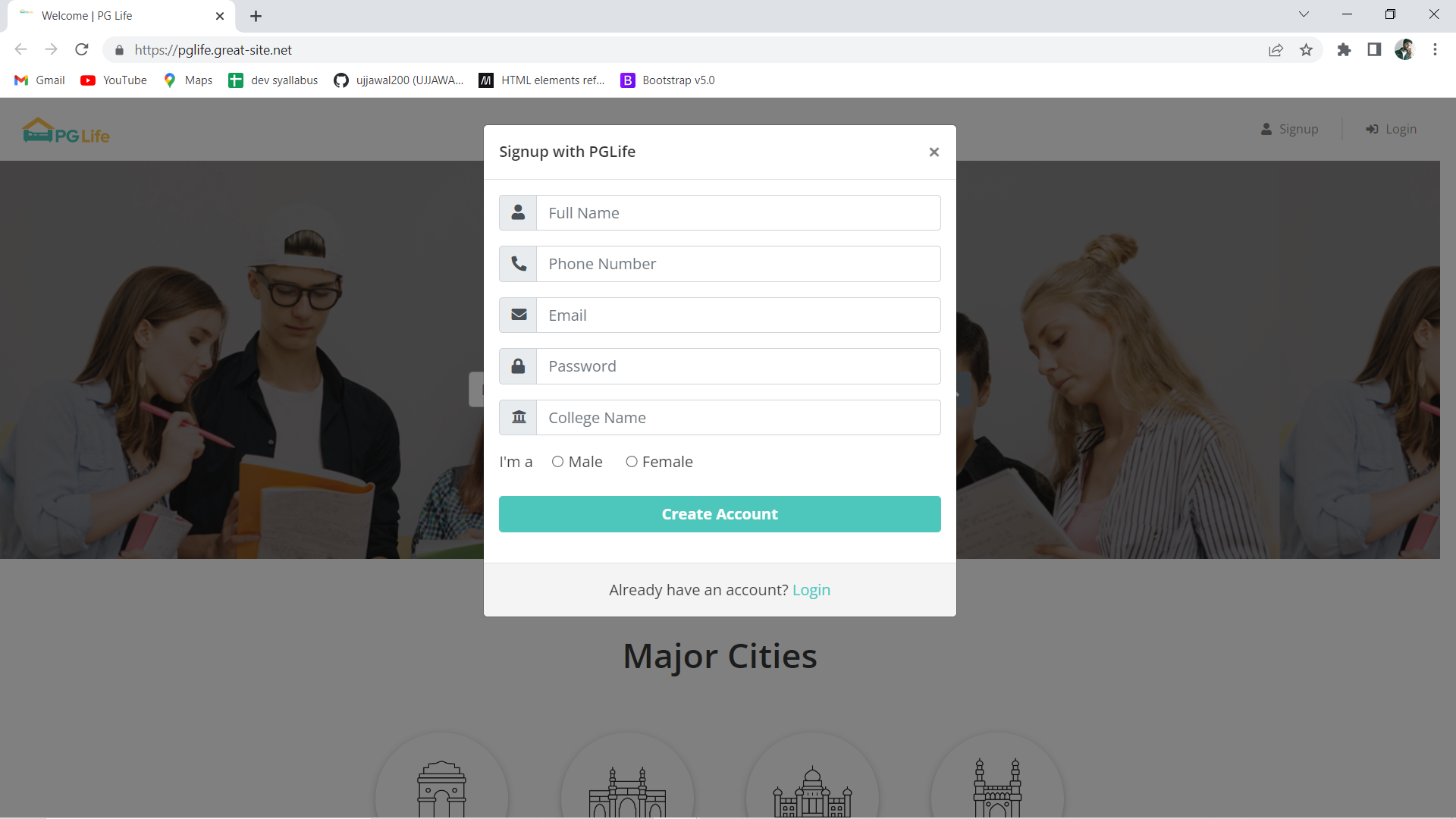Viewport: 1456px width, 819px height.
Task: Open the YouTube bookmark
Action: (x=114, y=80)
